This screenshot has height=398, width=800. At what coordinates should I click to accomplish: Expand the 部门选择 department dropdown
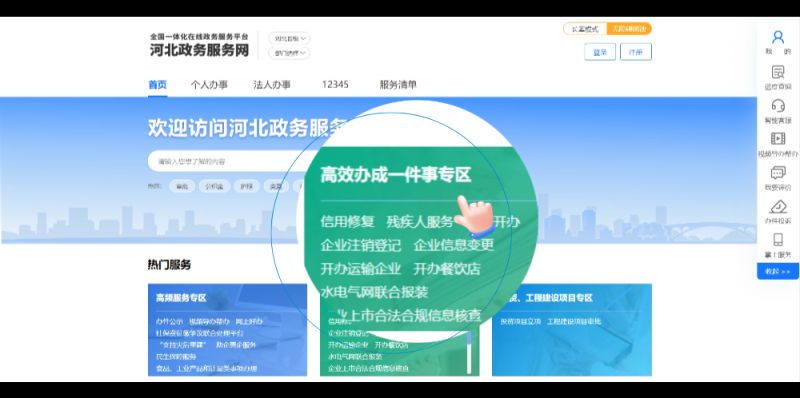point(289,53)
